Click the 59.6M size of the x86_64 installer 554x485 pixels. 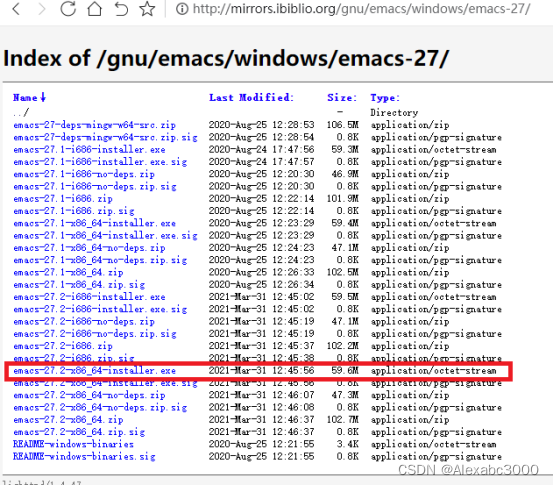pos(345,371)
